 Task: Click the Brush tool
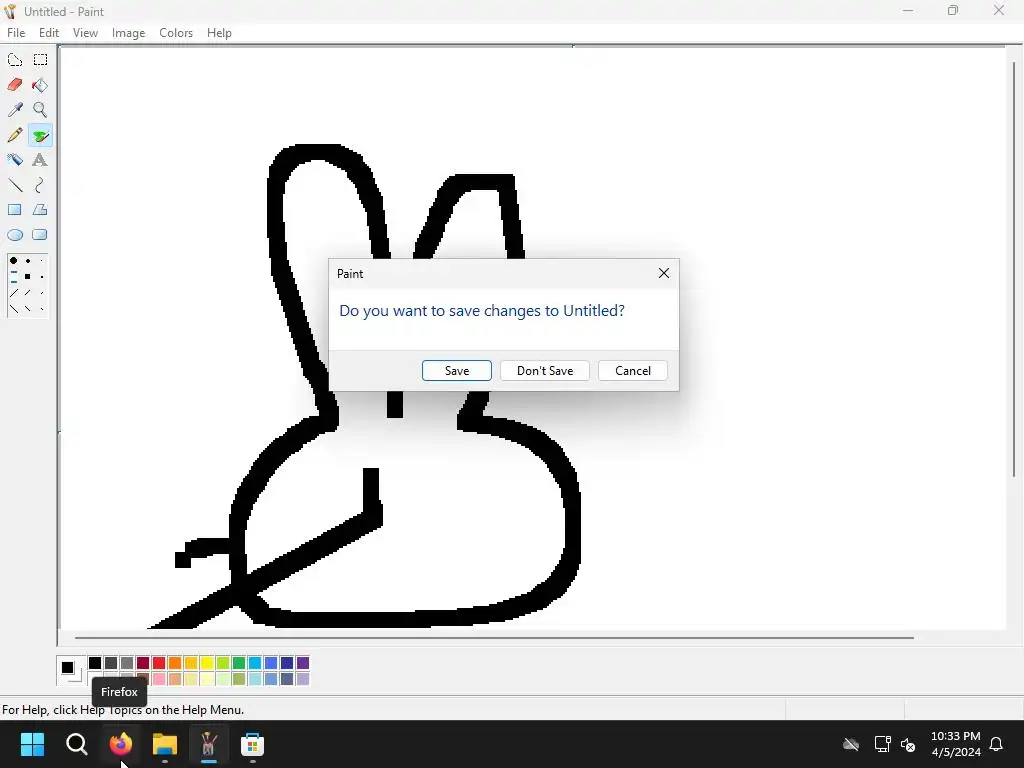coord(40,135)
